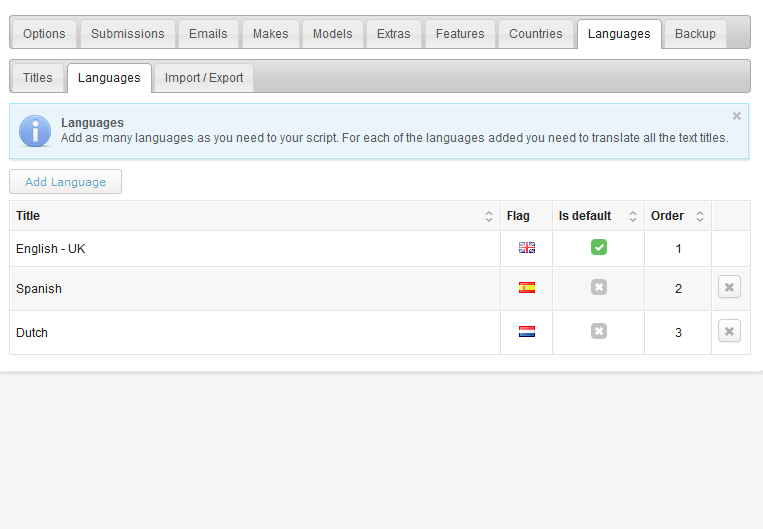Toggle the green default checkmark for English - UK
763x529 pixels.
[599, 247]
